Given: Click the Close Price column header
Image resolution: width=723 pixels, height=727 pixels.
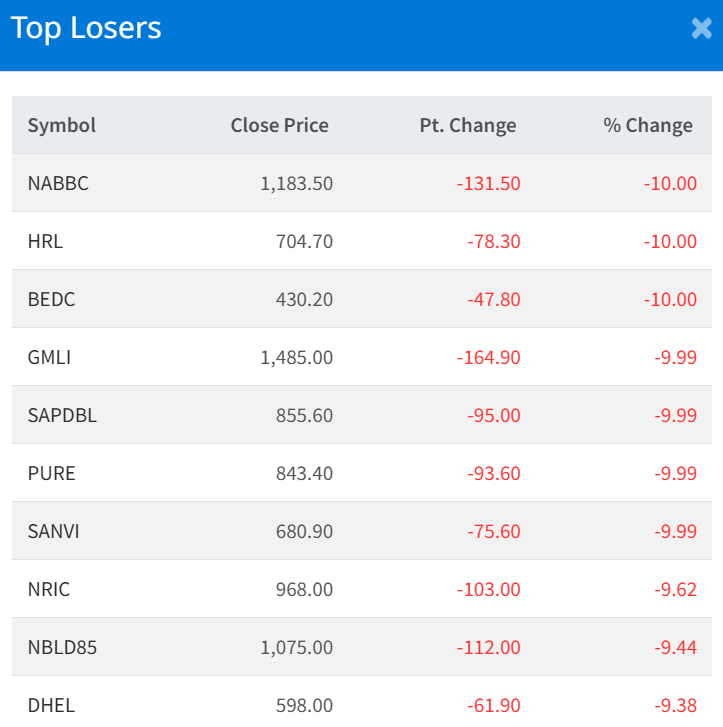Looking at the screenshot, I should (279, 125).
